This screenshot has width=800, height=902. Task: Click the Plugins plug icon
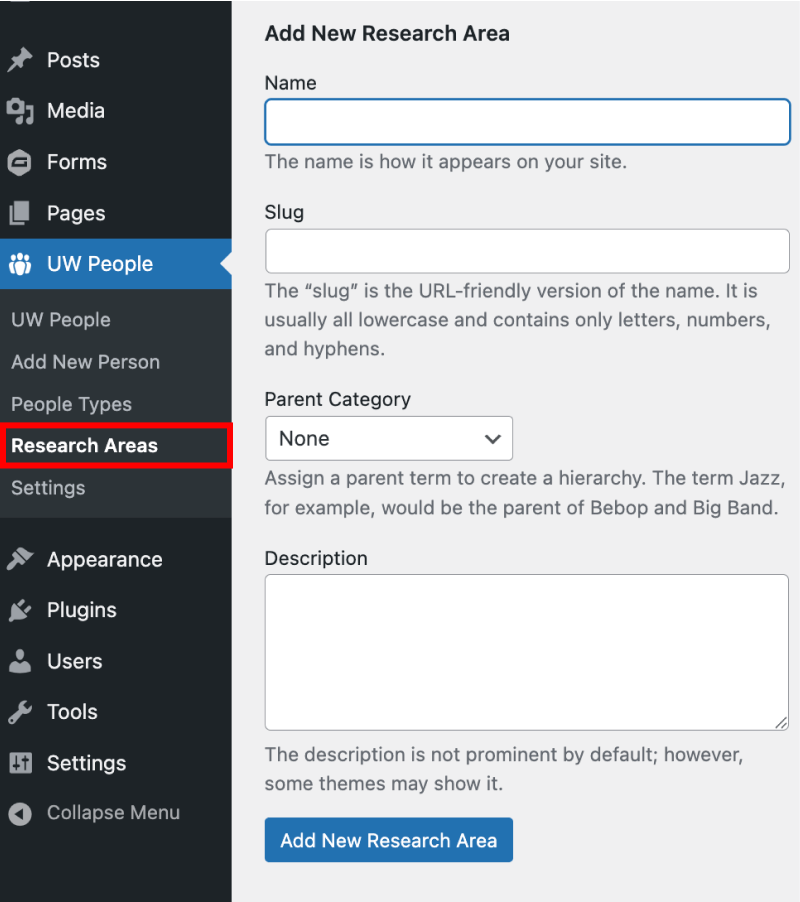[x=20, y=610]
